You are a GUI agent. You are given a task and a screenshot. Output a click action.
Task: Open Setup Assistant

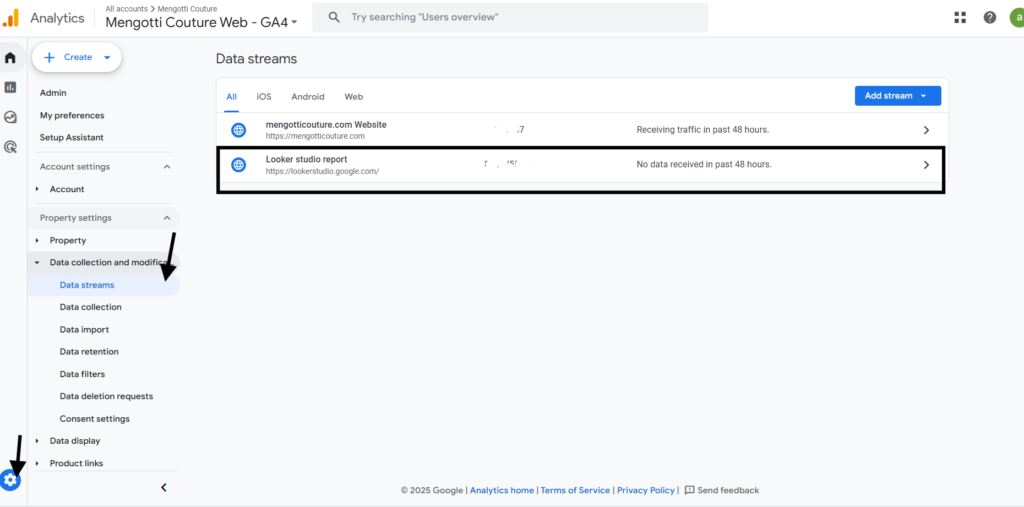[71, 137]
